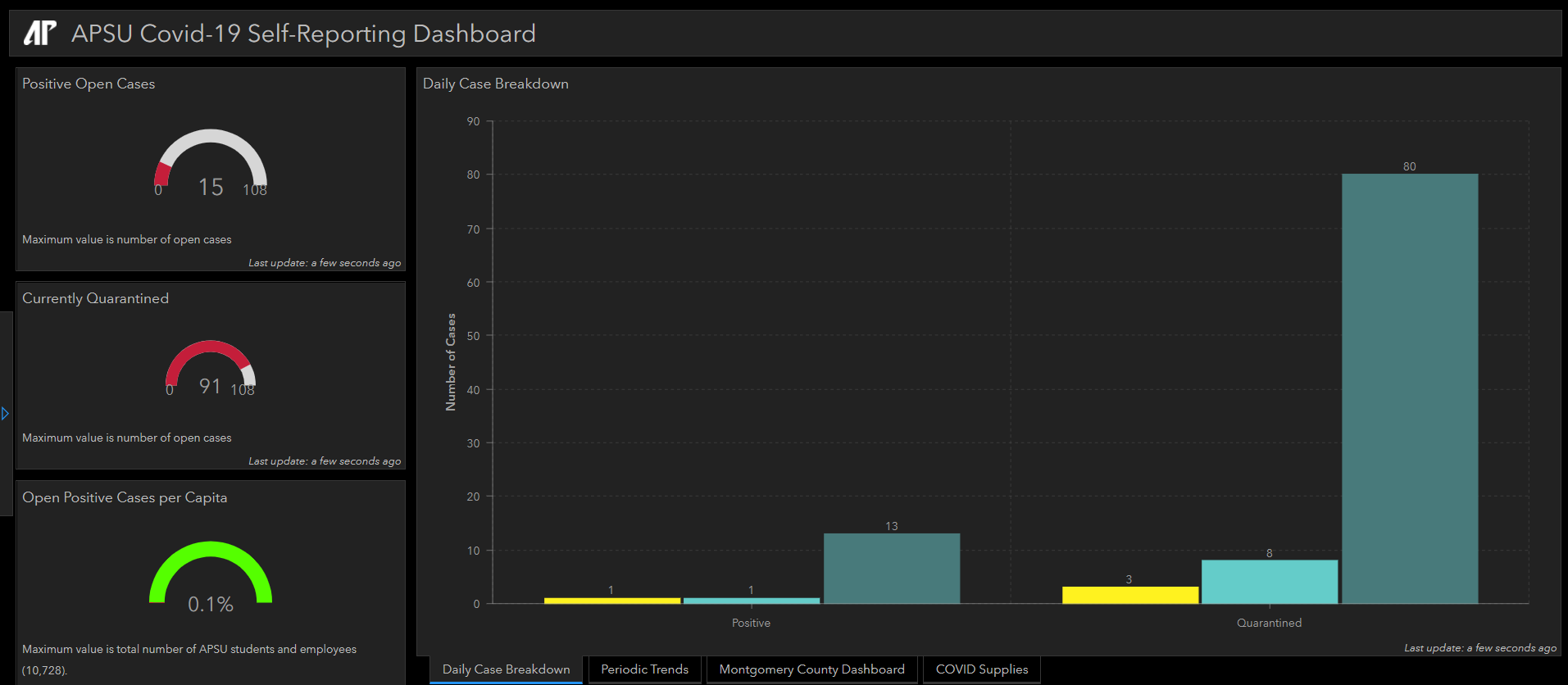Click the 'Currently Quarantined' panel title
This screenshot has height=685, width=1568.
(x=95, y=298)
